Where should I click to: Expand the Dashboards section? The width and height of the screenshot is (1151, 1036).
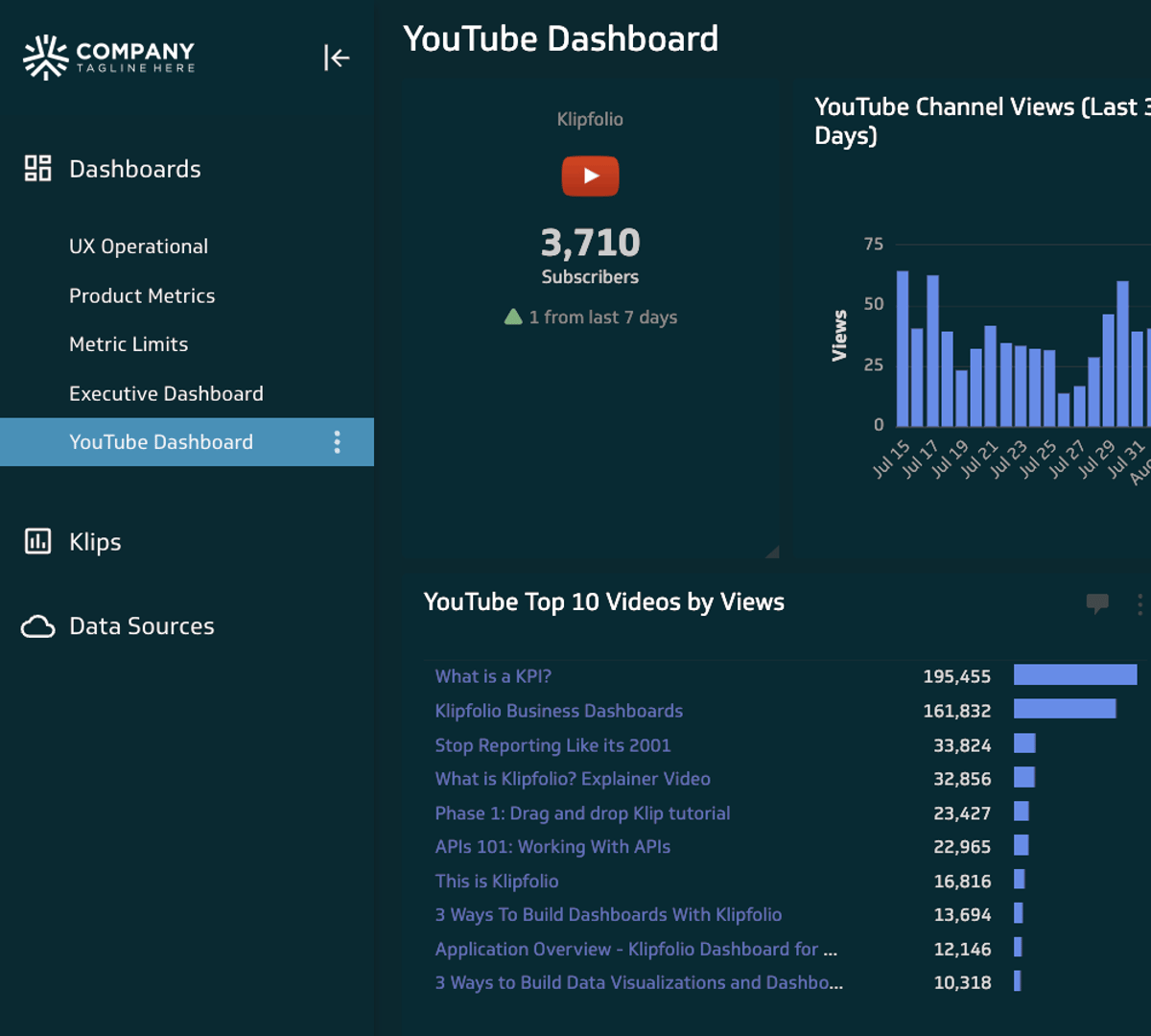[x=134, y=168]
